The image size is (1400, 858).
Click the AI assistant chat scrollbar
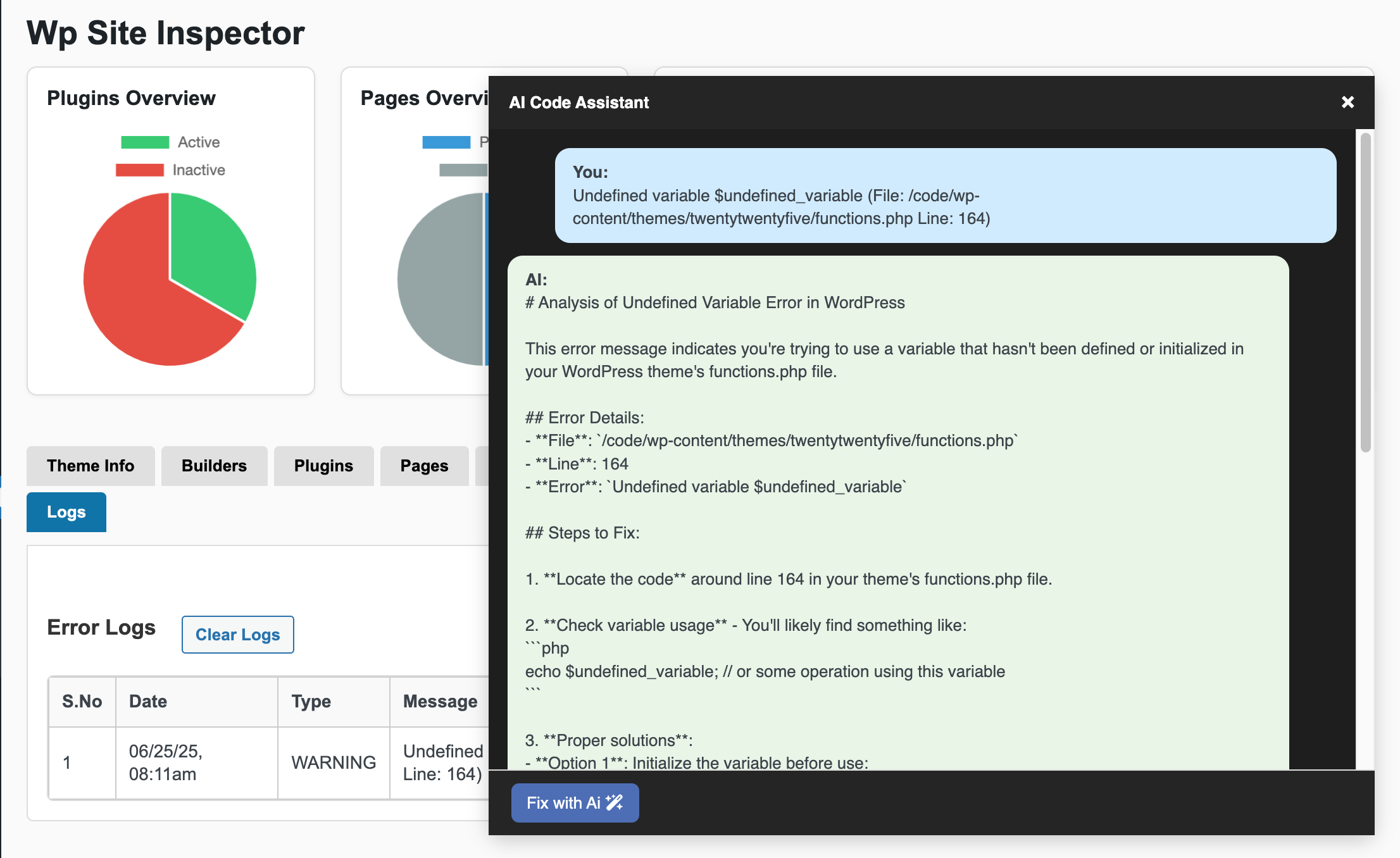(x=1365, y=292)
